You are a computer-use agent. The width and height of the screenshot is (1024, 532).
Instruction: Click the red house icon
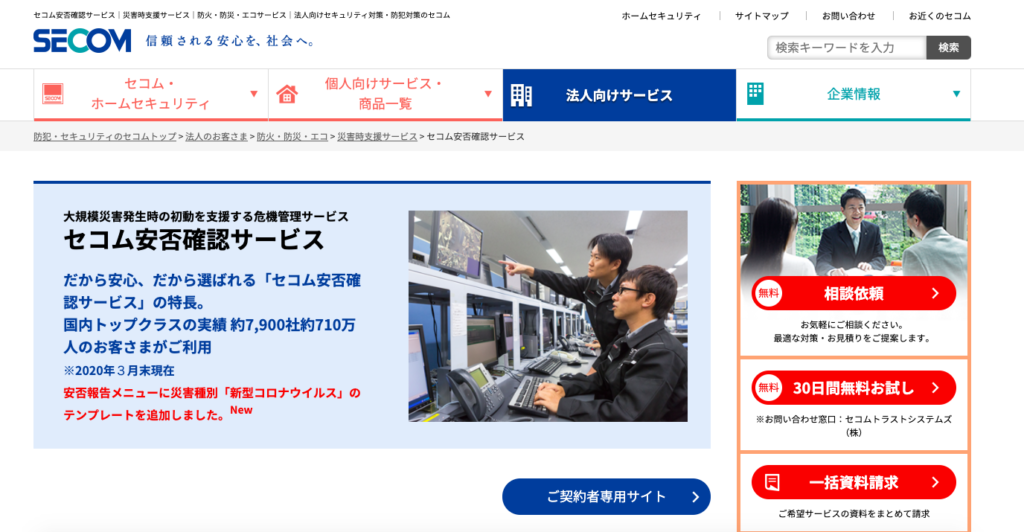coord(287,94)
